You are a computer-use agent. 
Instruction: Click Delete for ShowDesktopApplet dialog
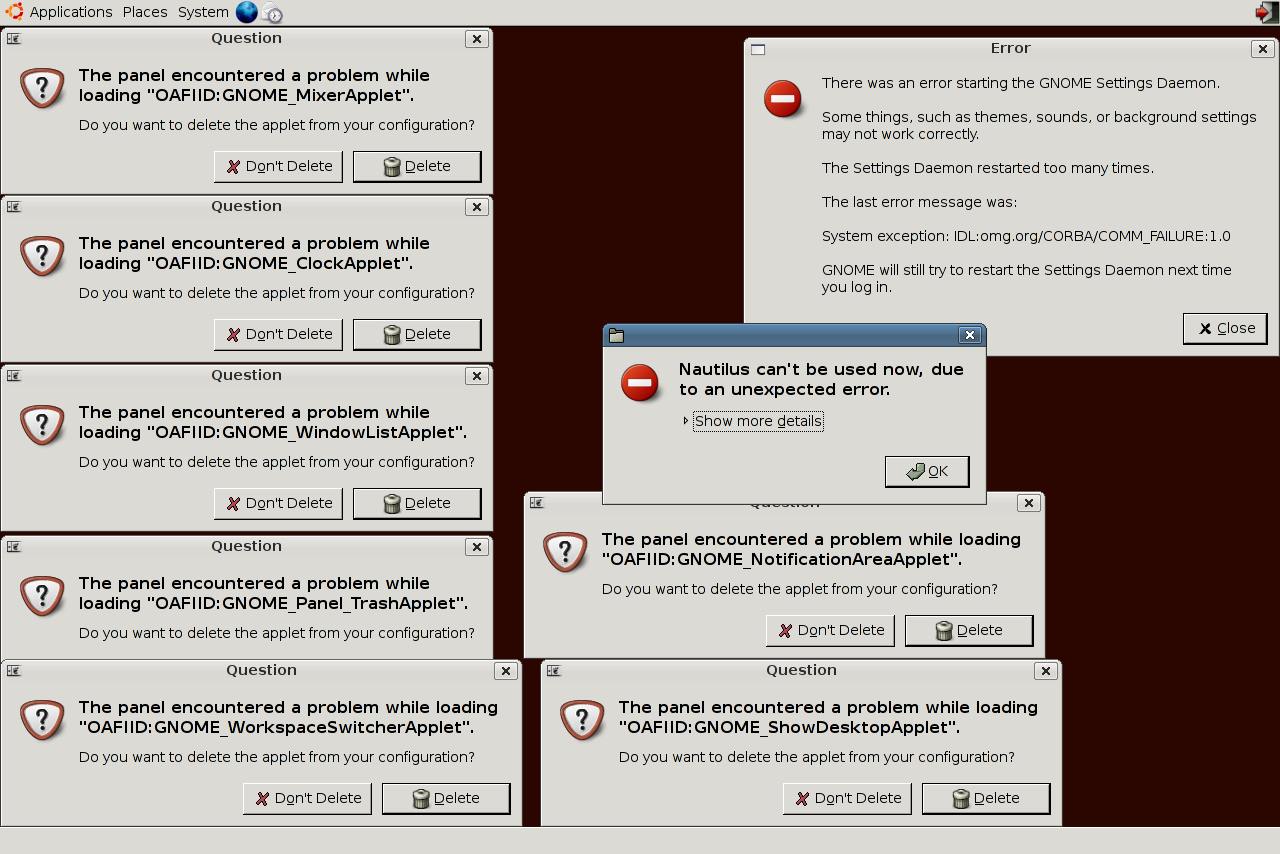[x=986, y=798]
